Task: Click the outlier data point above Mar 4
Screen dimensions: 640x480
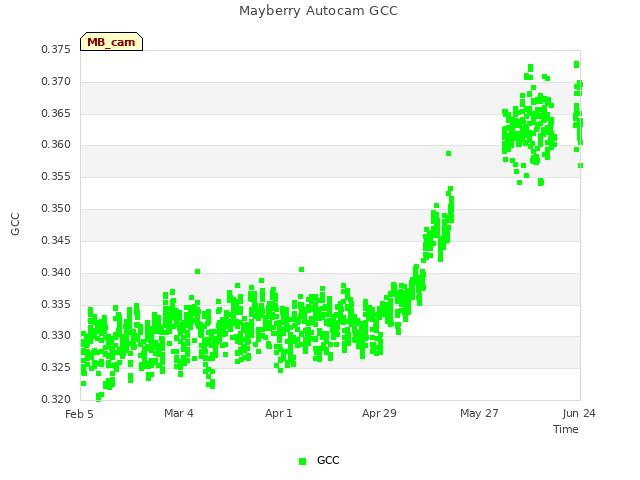Action: pyautogui.click(x=198, y=271)
